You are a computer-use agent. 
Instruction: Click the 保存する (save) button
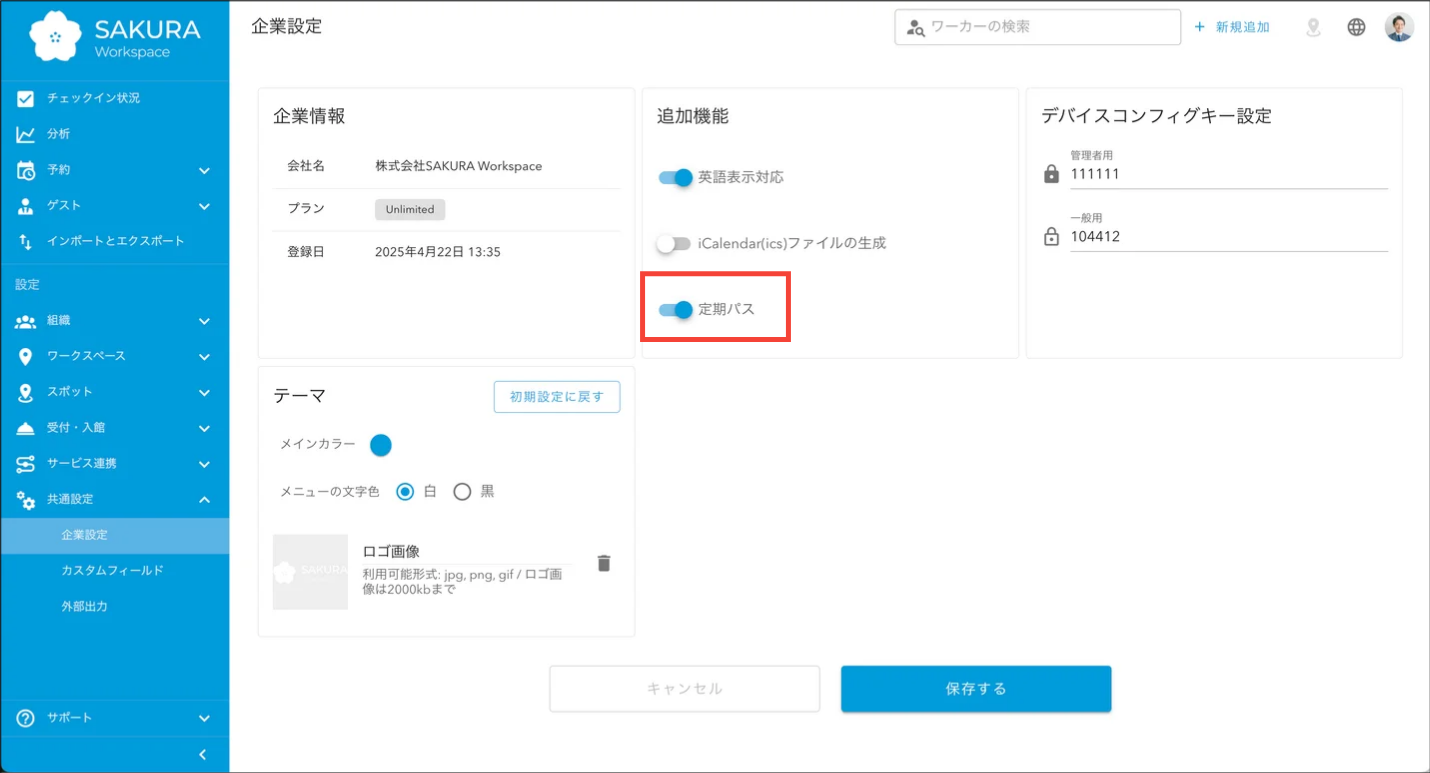[975, 688]
